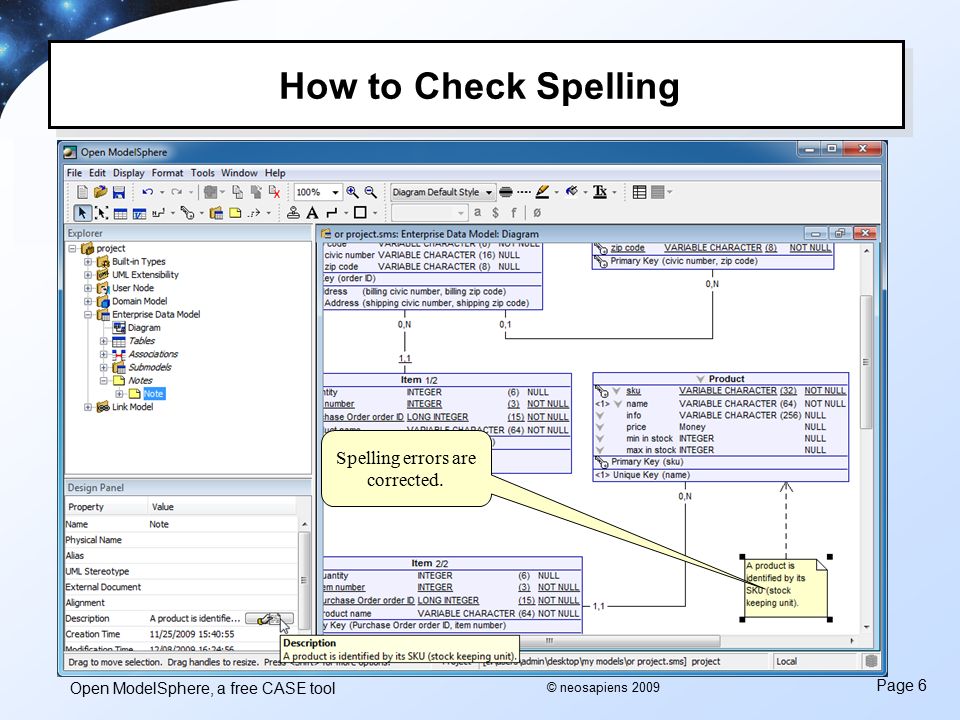Expand the Domain Model tree node
The width and height of the screenshot is (960, 720).
pyautogui.click(x=88, y=301)
